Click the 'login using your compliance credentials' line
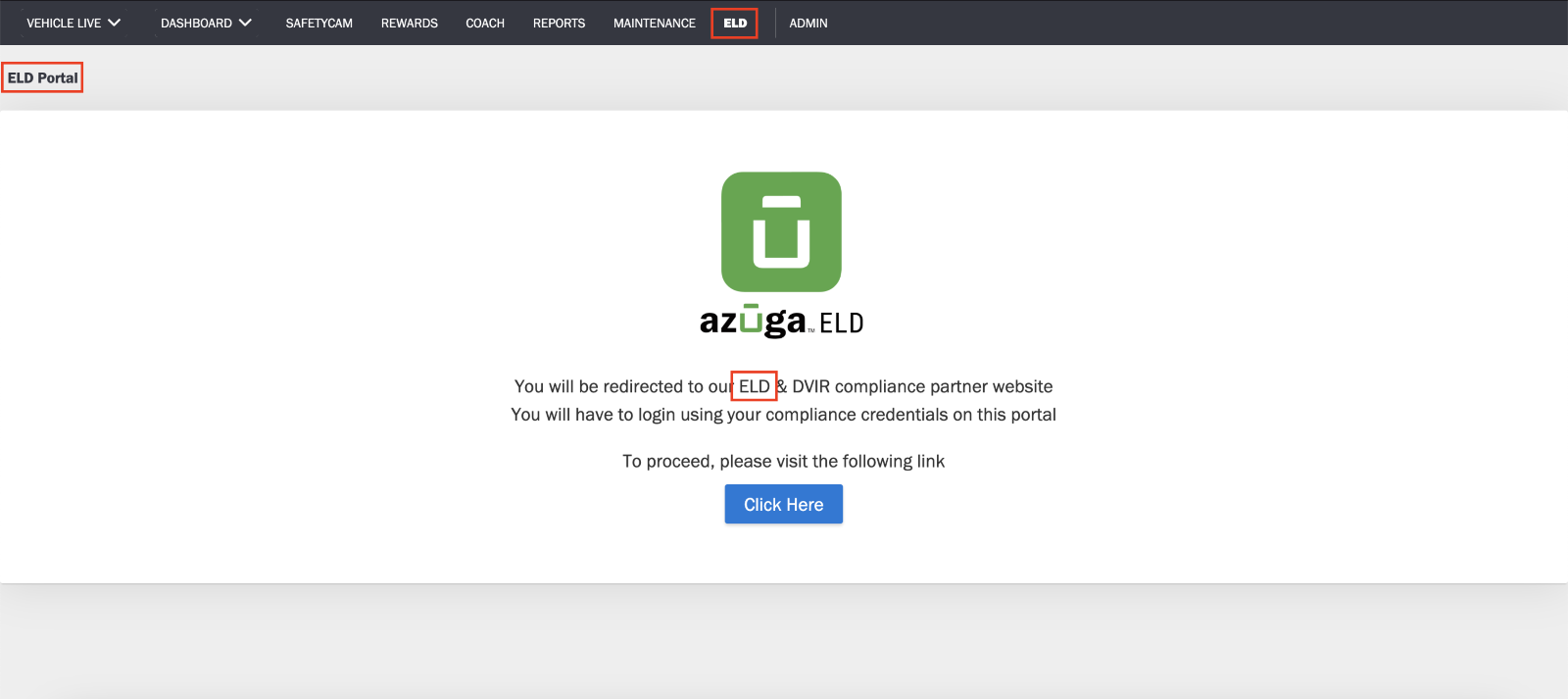This screenshot has height=699, width=1568. [784, 415]
